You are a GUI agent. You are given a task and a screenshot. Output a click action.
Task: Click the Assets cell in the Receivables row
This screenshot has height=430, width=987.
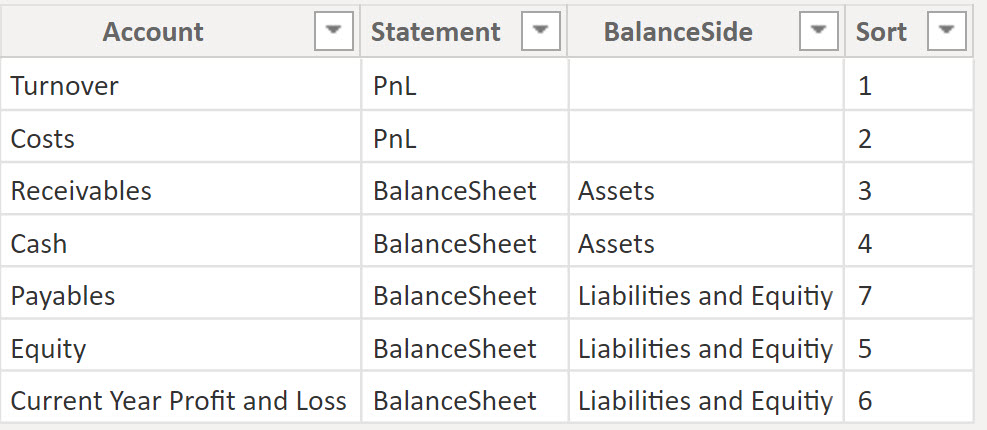point(706,191)
